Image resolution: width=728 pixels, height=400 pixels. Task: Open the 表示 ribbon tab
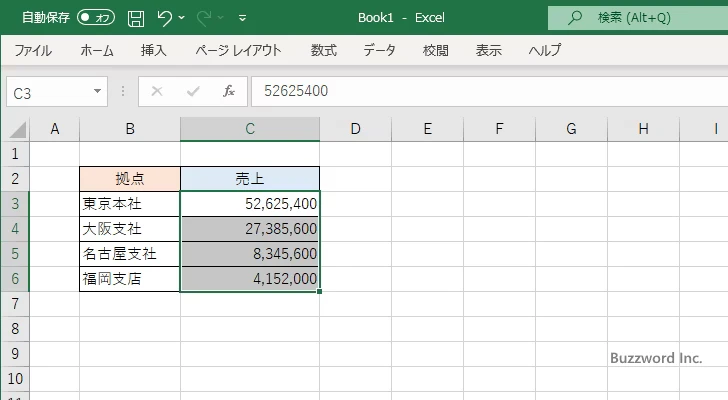tap(488, 50)
